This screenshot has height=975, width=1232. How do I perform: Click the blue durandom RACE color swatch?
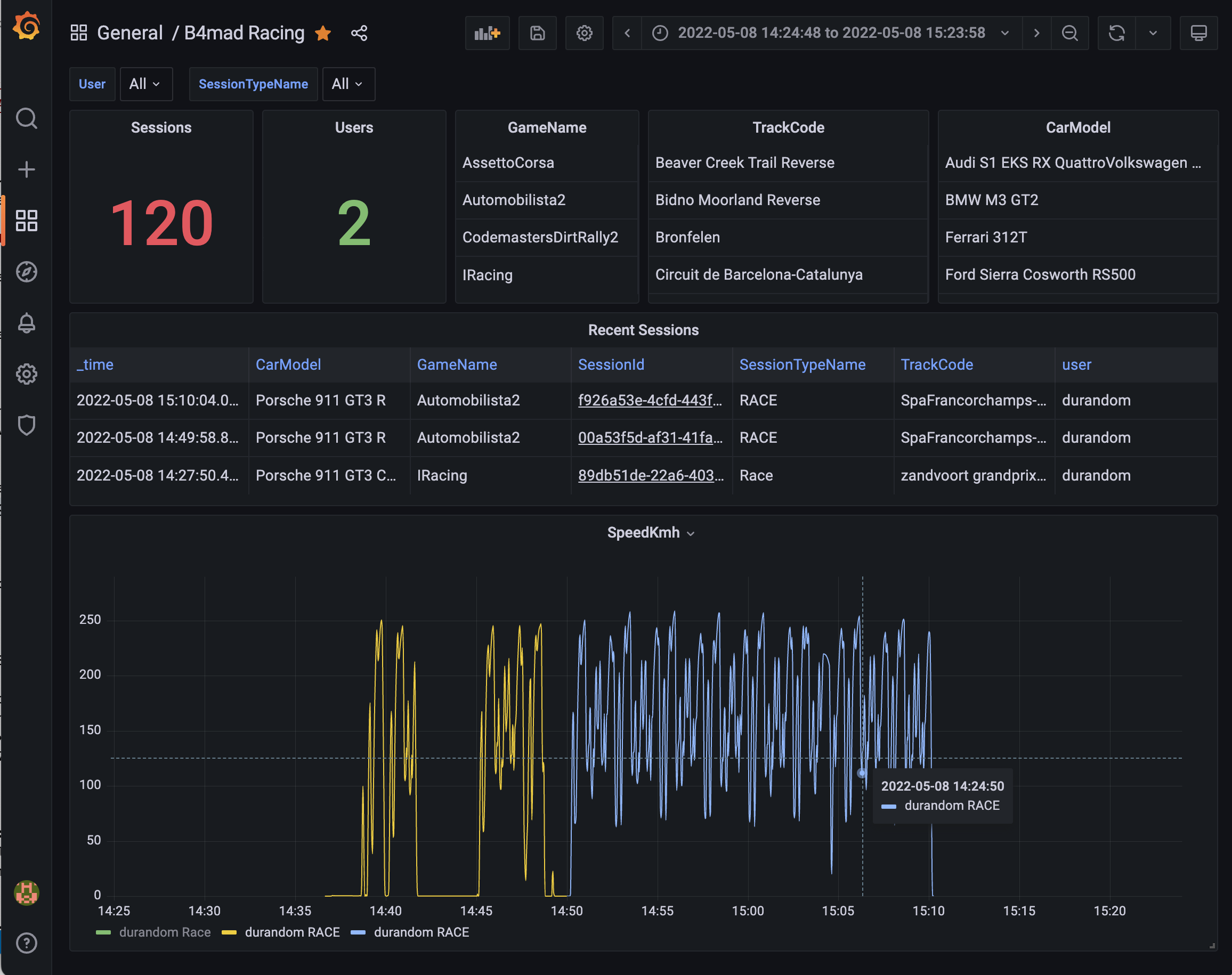pyautogui.click(x=358, y=932)
